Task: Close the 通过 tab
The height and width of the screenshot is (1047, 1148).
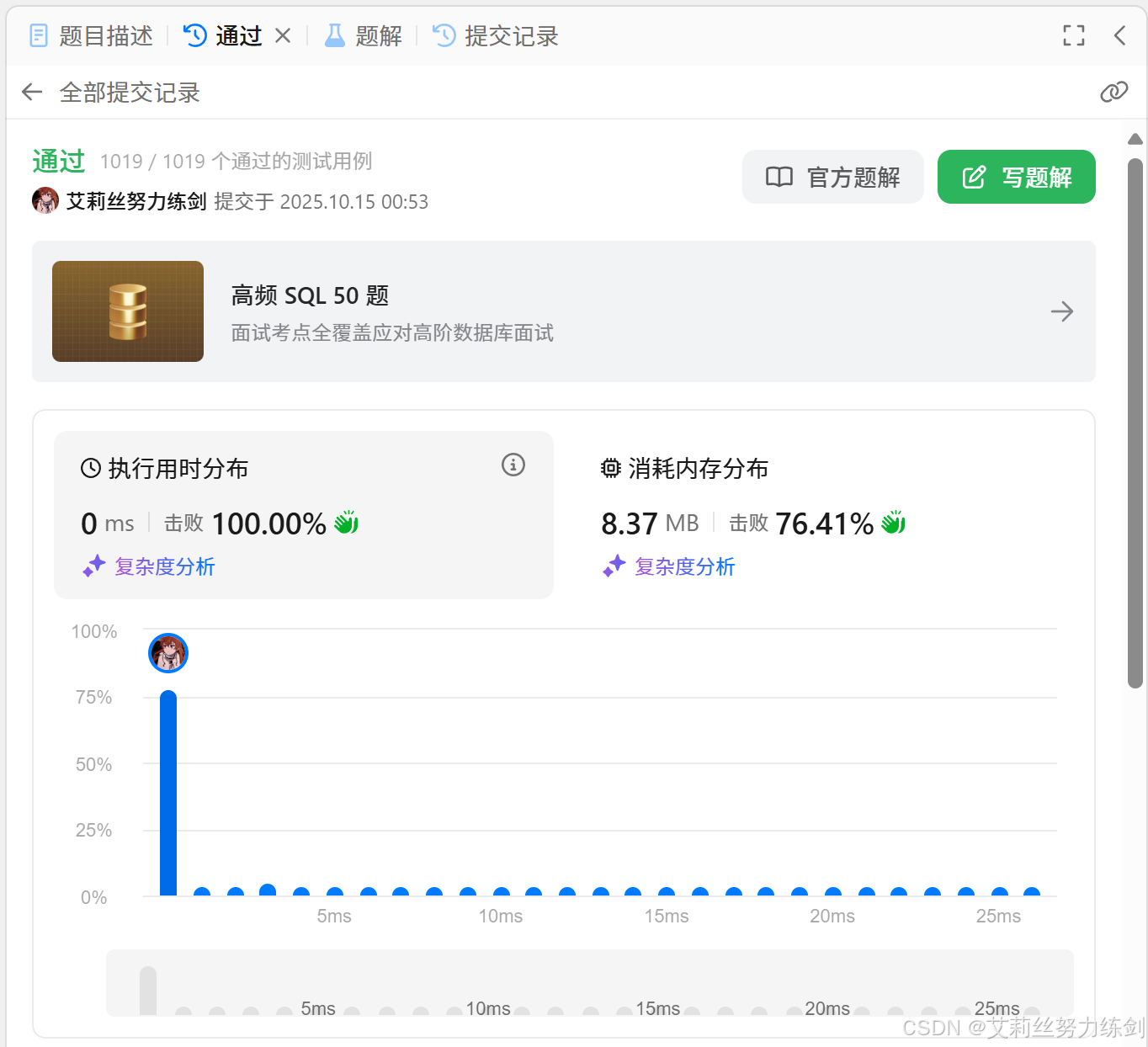Action: point(283,36)
